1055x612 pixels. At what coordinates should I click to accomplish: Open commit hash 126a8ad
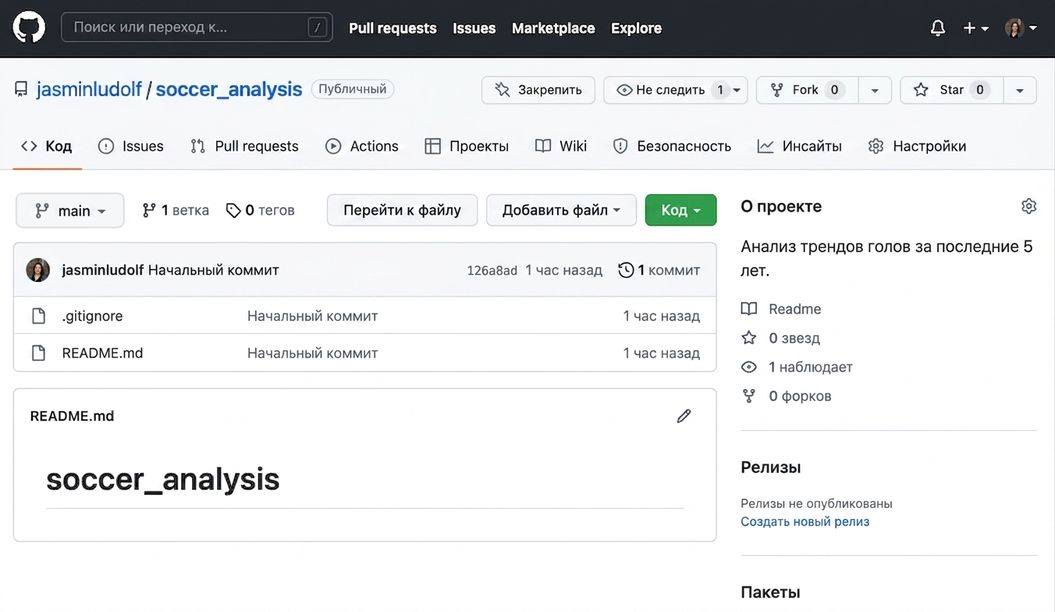pyautogui.click(x=492, y=270)
